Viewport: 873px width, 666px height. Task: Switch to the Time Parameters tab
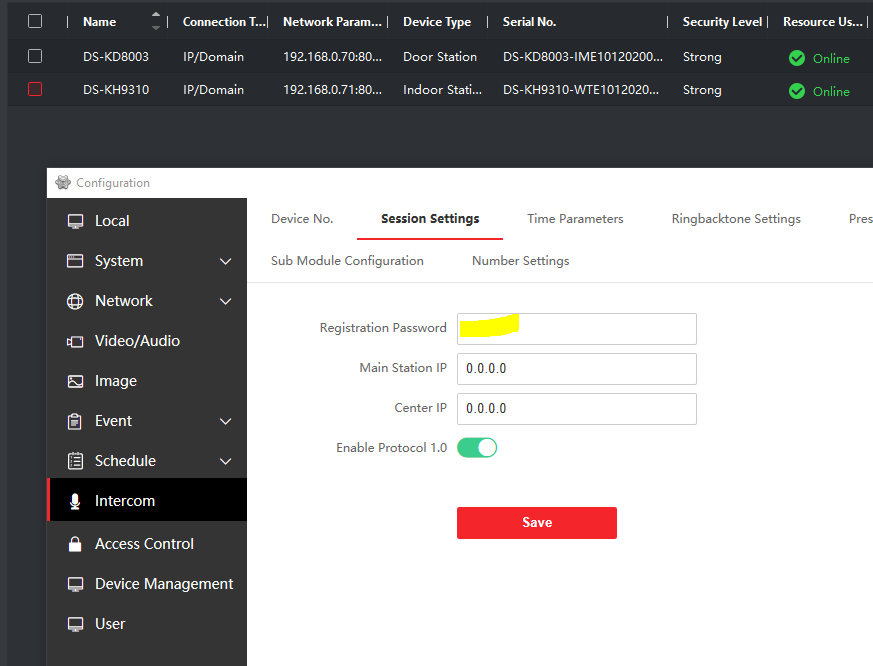pyautogui.click(x=575, y=219)
